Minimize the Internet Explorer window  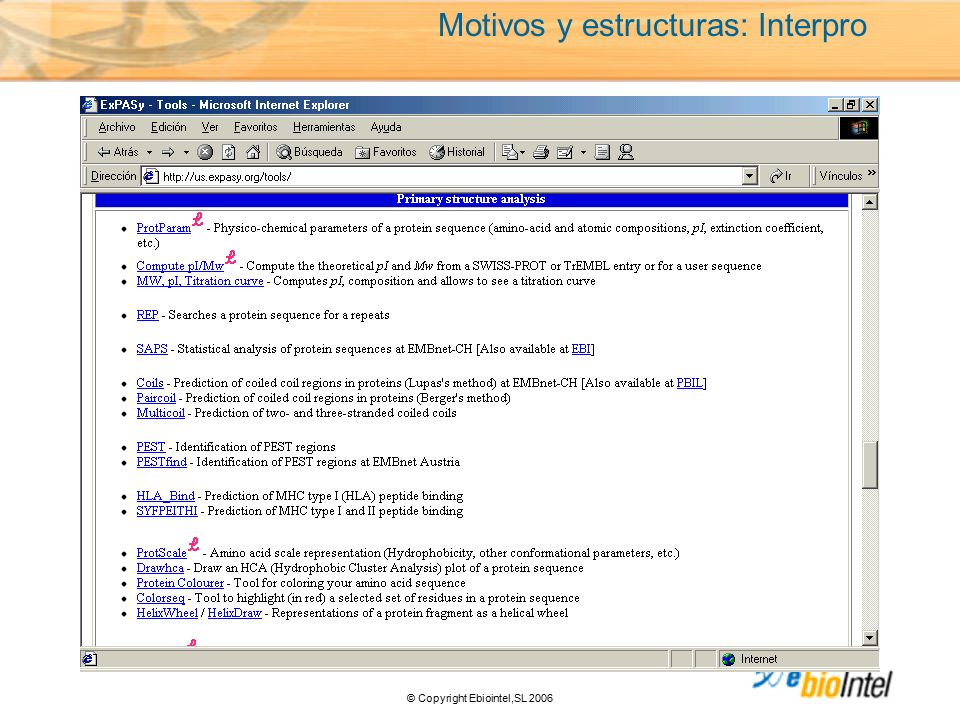834,105
